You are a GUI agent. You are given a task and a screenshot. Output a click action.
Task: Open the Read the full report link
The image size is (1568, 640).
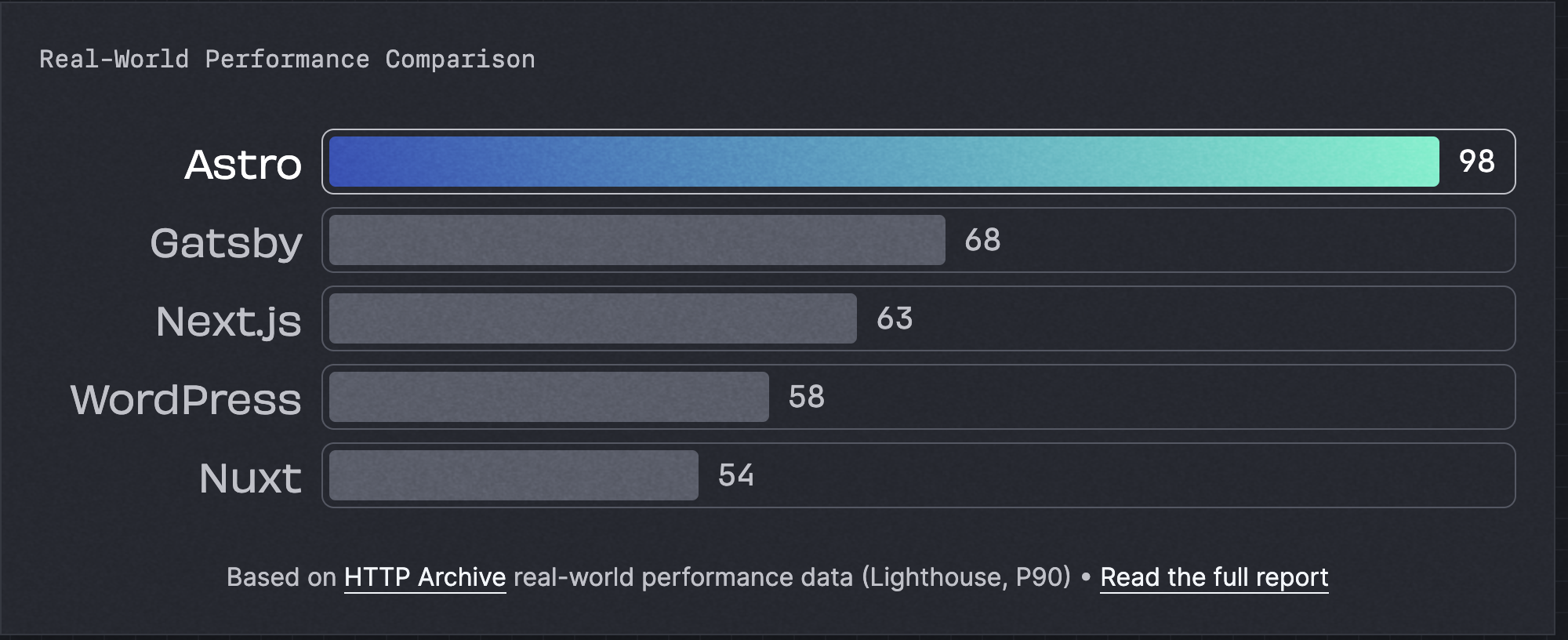tap(1214, 577)
